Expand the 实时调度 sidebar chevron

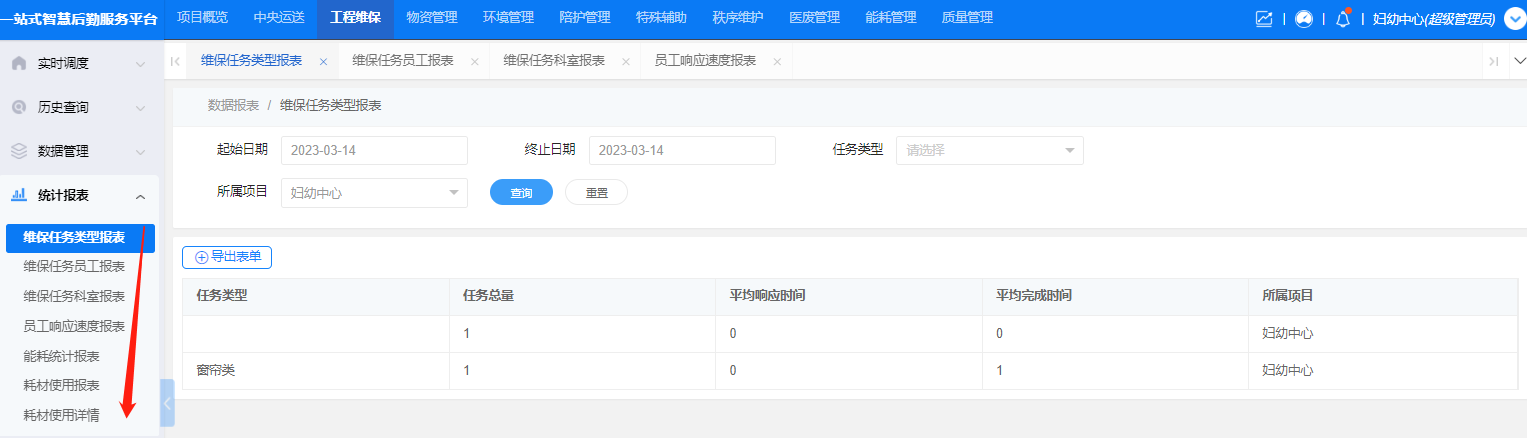tap(140, 64)
